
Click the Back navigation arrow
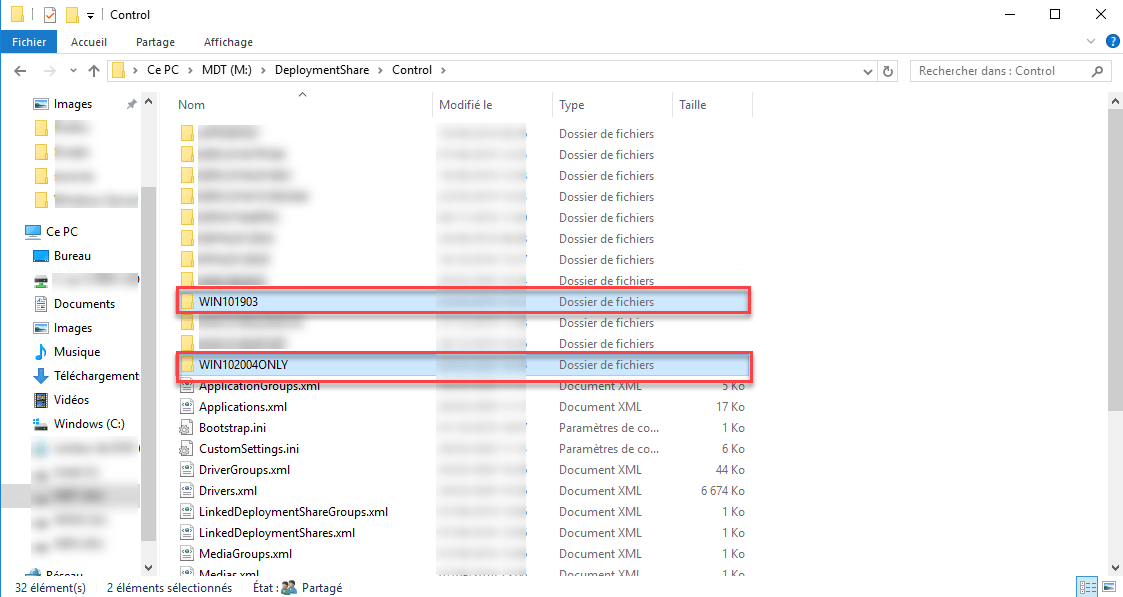[20, 70]
